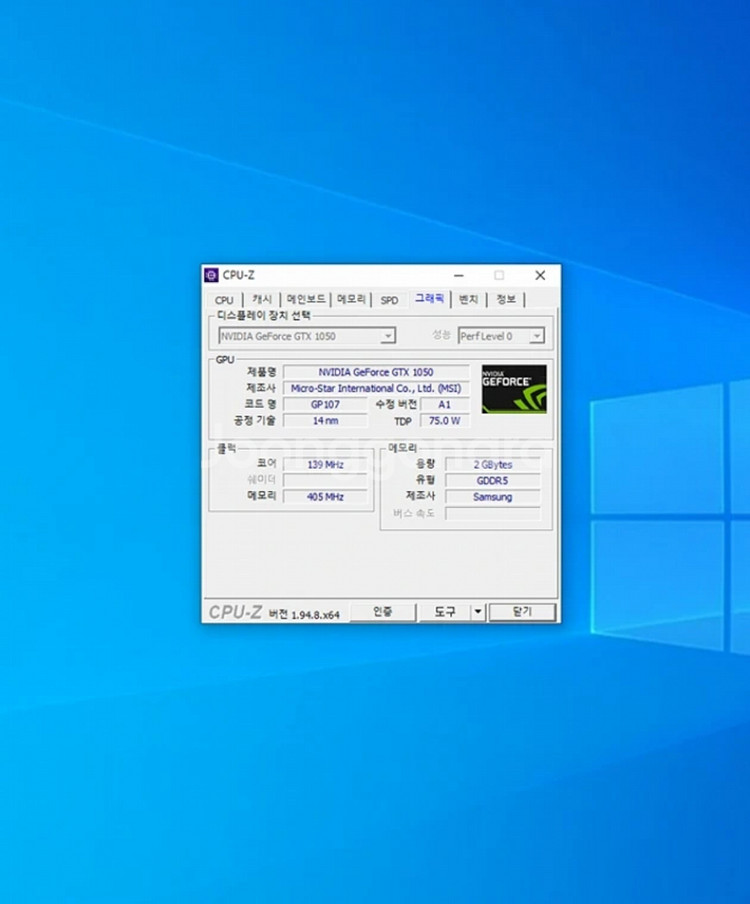
Task: Click the 제품명 field NVIDIA GeForce GTX 1050
Action: click(x=376, y=372)
